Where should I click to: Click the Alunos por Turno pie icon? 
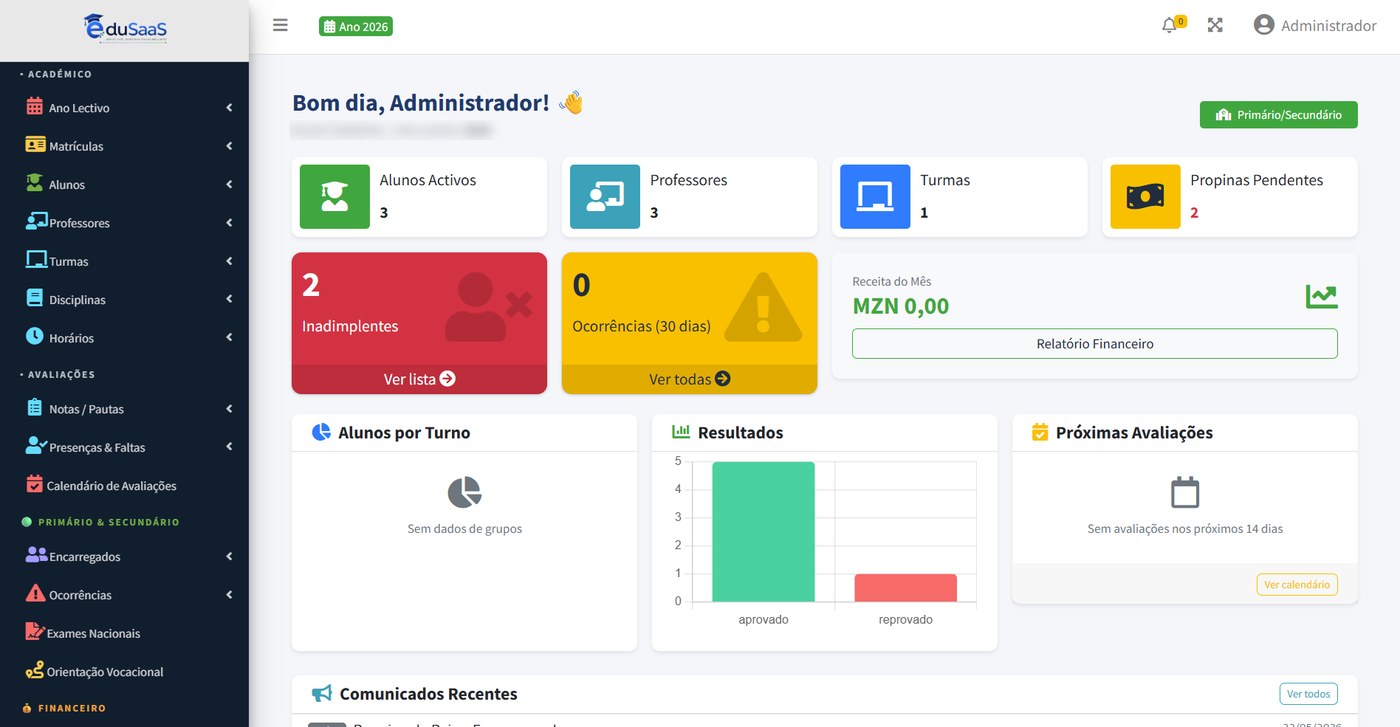321,432
